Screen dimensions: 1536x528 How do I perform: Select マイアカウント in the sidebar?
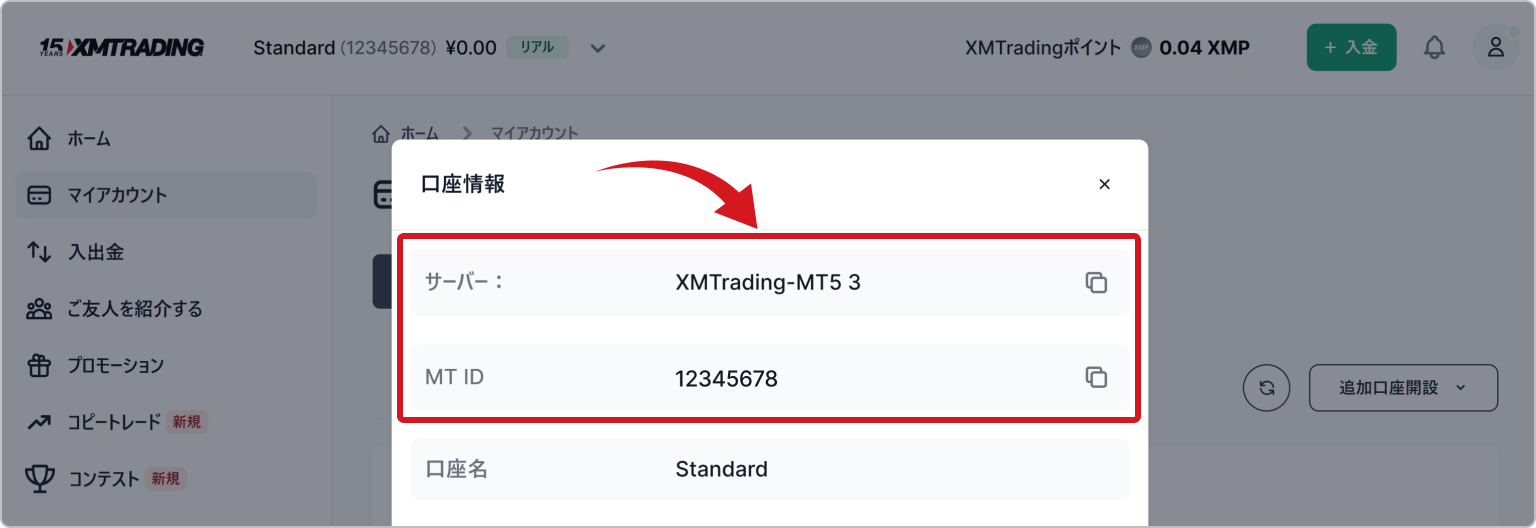coord(117,195)
